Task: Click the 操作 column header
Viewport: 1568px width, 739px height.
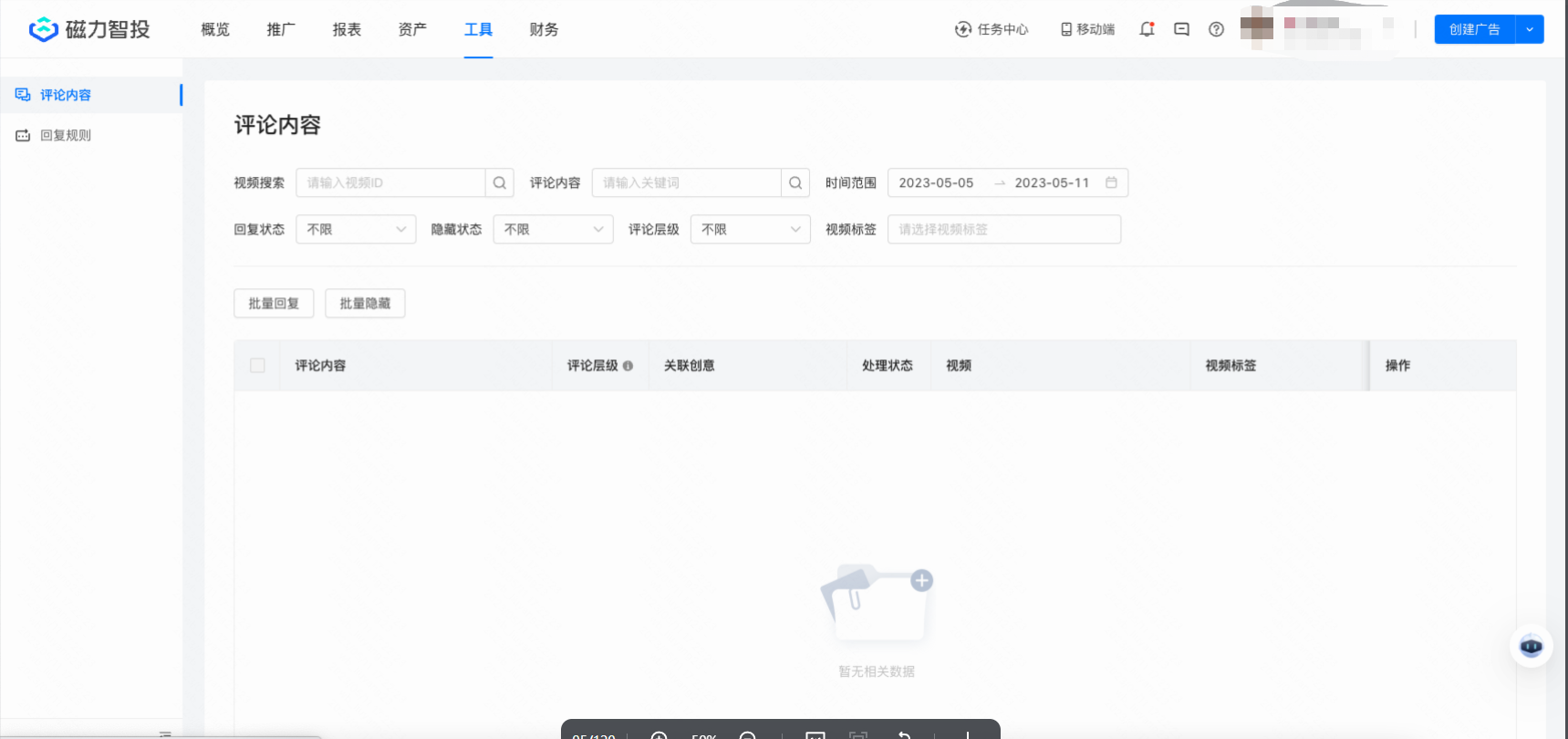Action: coord(1397,365)
